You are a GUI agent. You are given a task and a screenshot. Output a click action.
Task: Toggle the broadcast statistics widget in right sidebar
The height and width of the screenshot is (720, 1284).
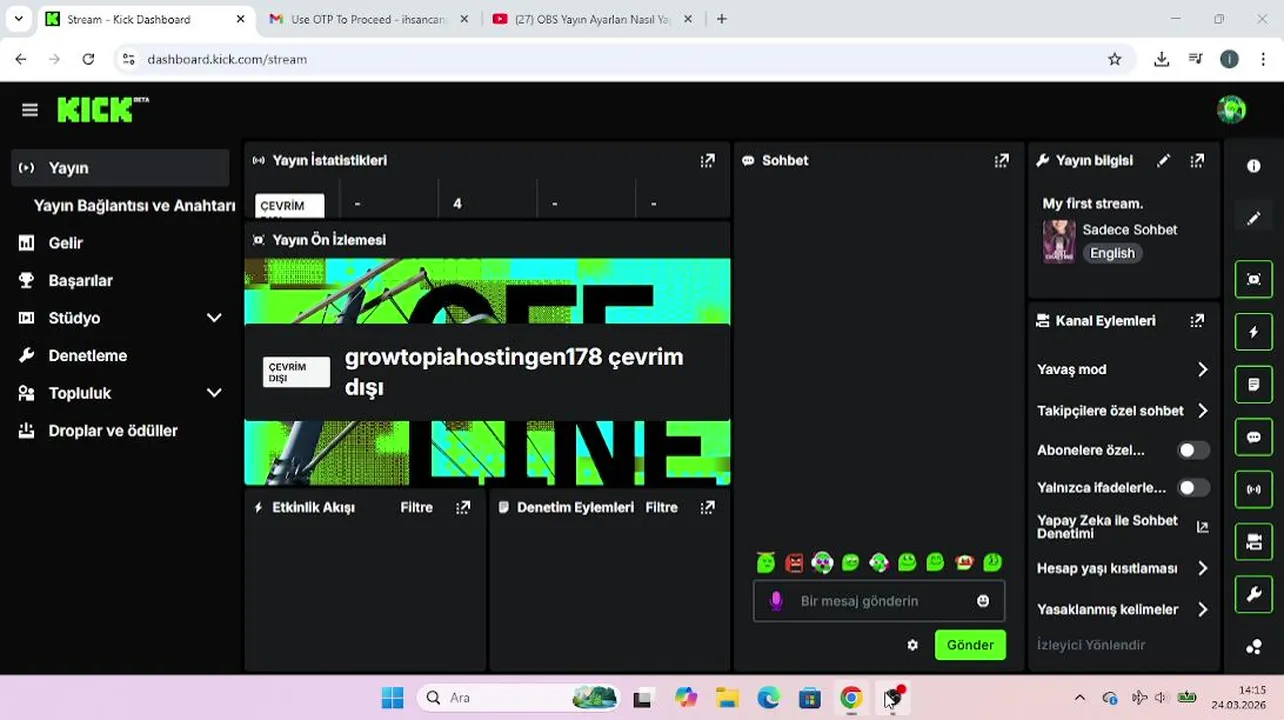tap(1253, 489)
